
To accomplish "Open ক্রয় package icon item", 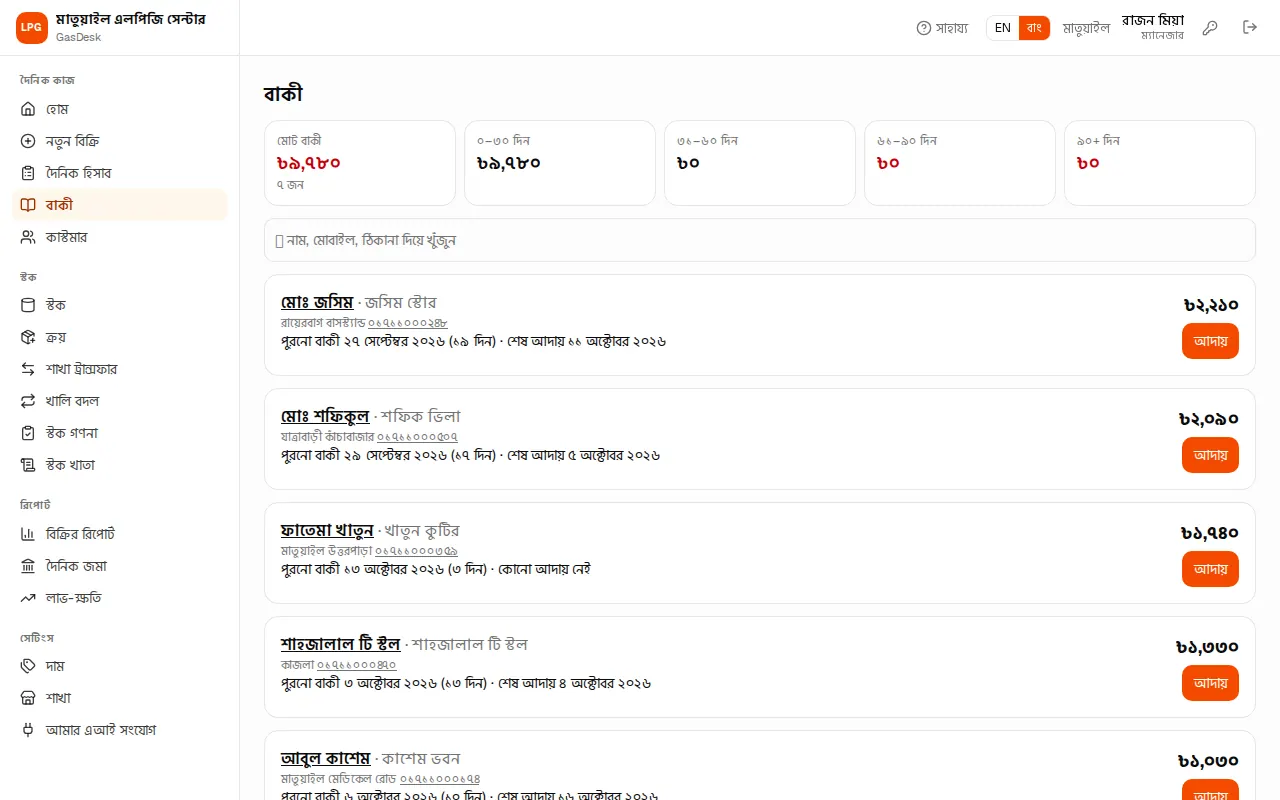I will coord(120,337).
